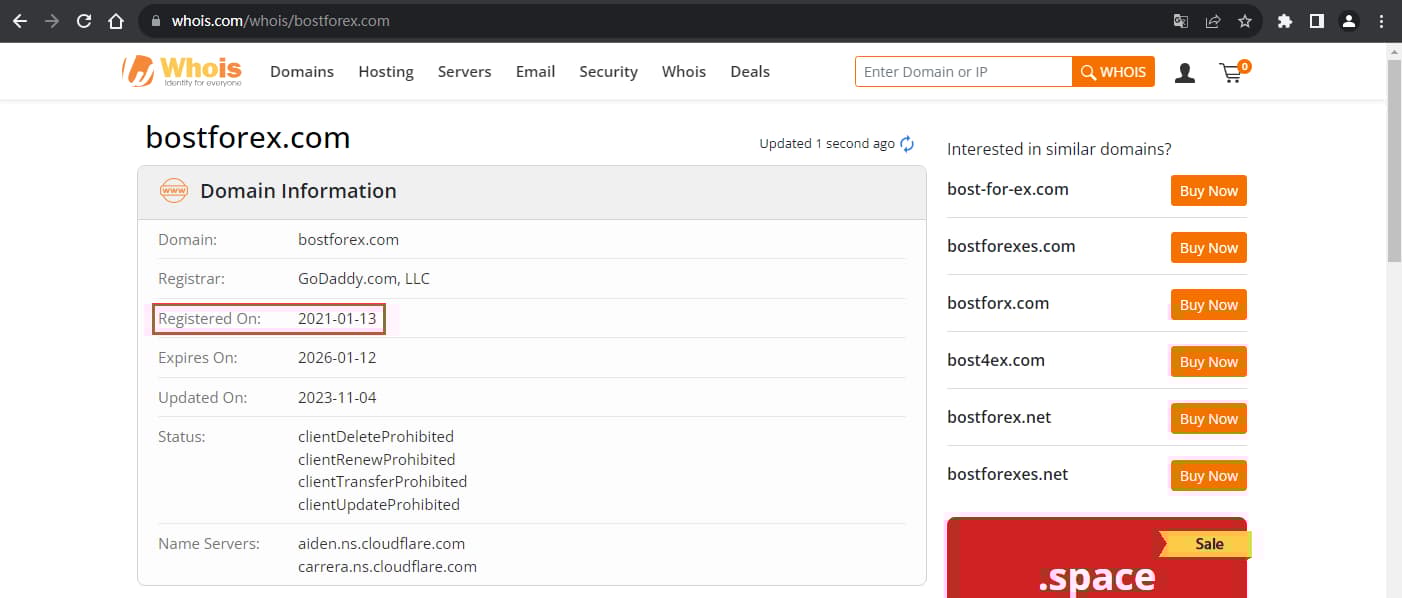Click the bostforex.com page heading
Viewport: 1402px width, 598px height.
point(248,137)
